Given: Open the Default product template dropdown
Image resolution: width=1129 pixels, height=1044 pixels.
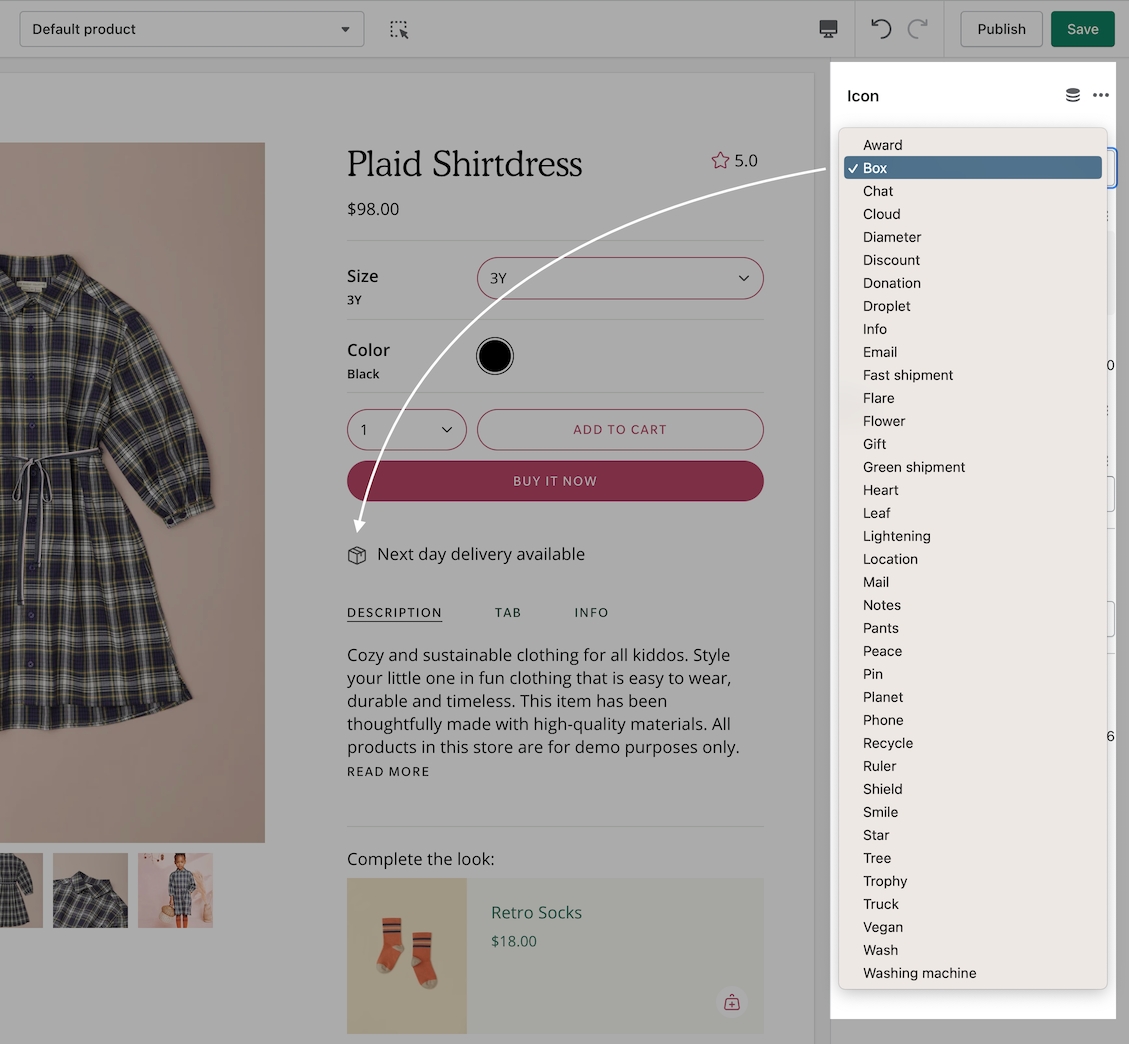Looking at the screenshot, I should point(191,29).
